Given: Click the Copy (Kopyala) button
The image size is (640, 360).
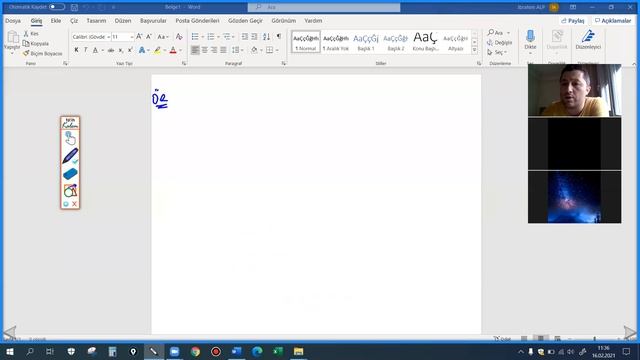Looking at the screenshot, I should 36,43.
